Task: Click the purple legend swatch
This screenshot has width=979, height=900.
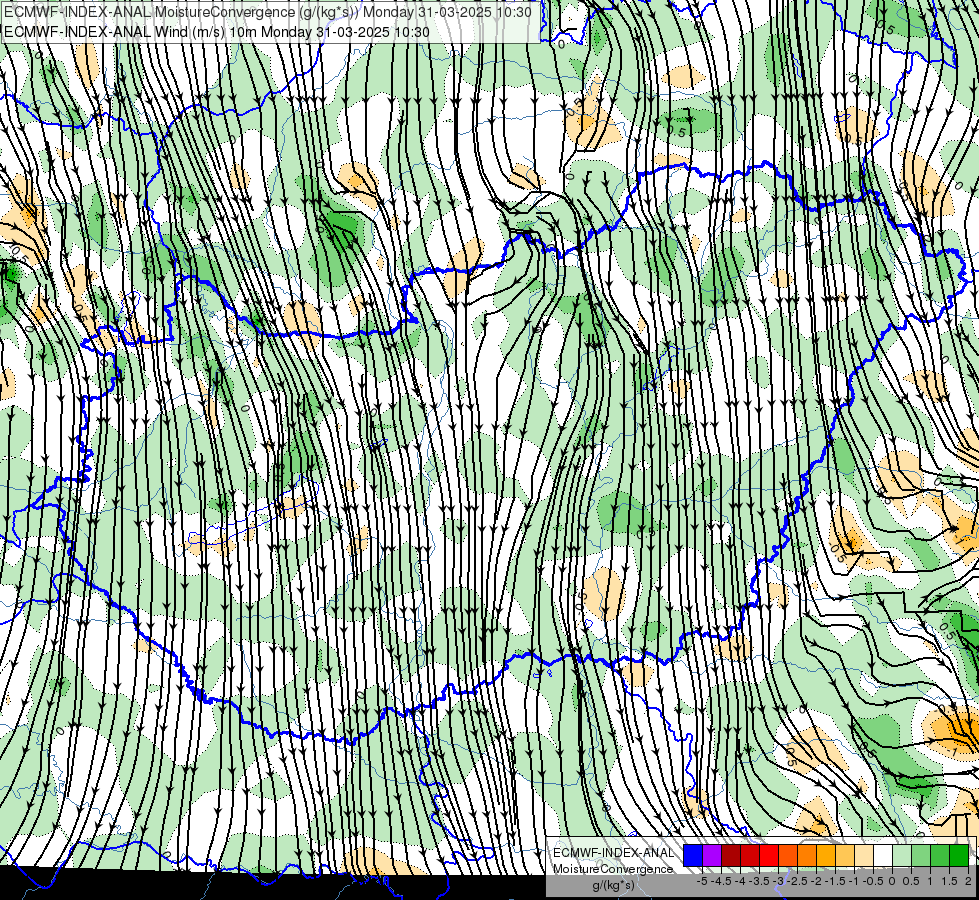Action: point(712,855)
